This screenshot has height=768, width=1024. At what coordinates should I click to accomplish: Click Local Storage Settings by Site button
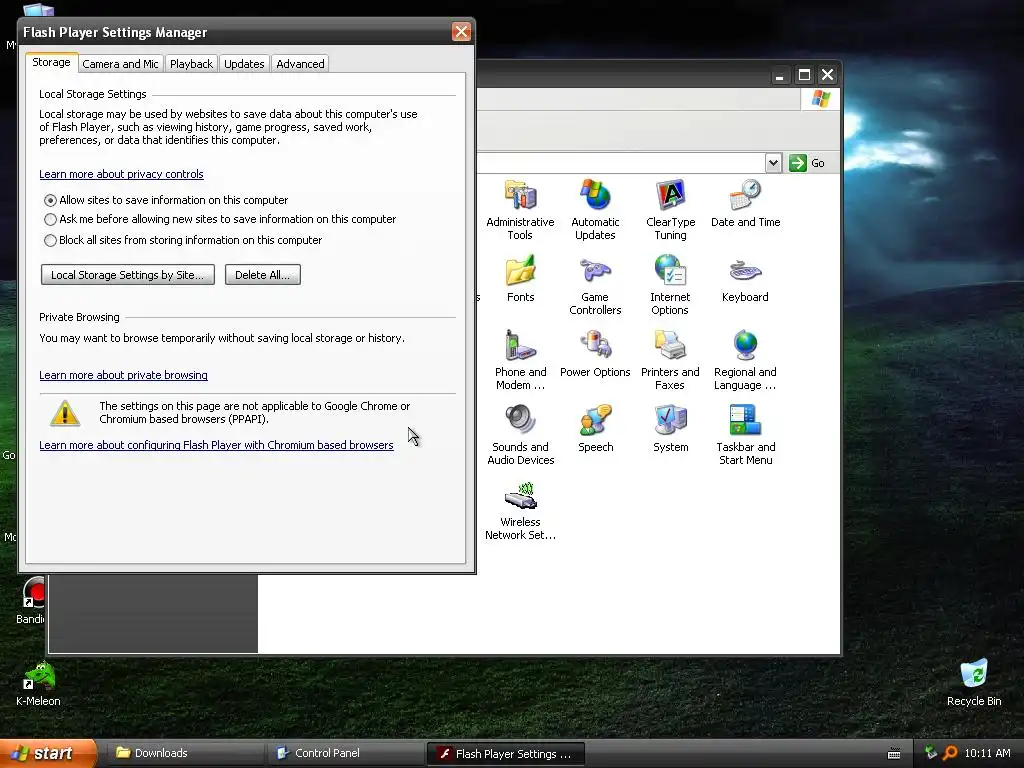(127, 275)
